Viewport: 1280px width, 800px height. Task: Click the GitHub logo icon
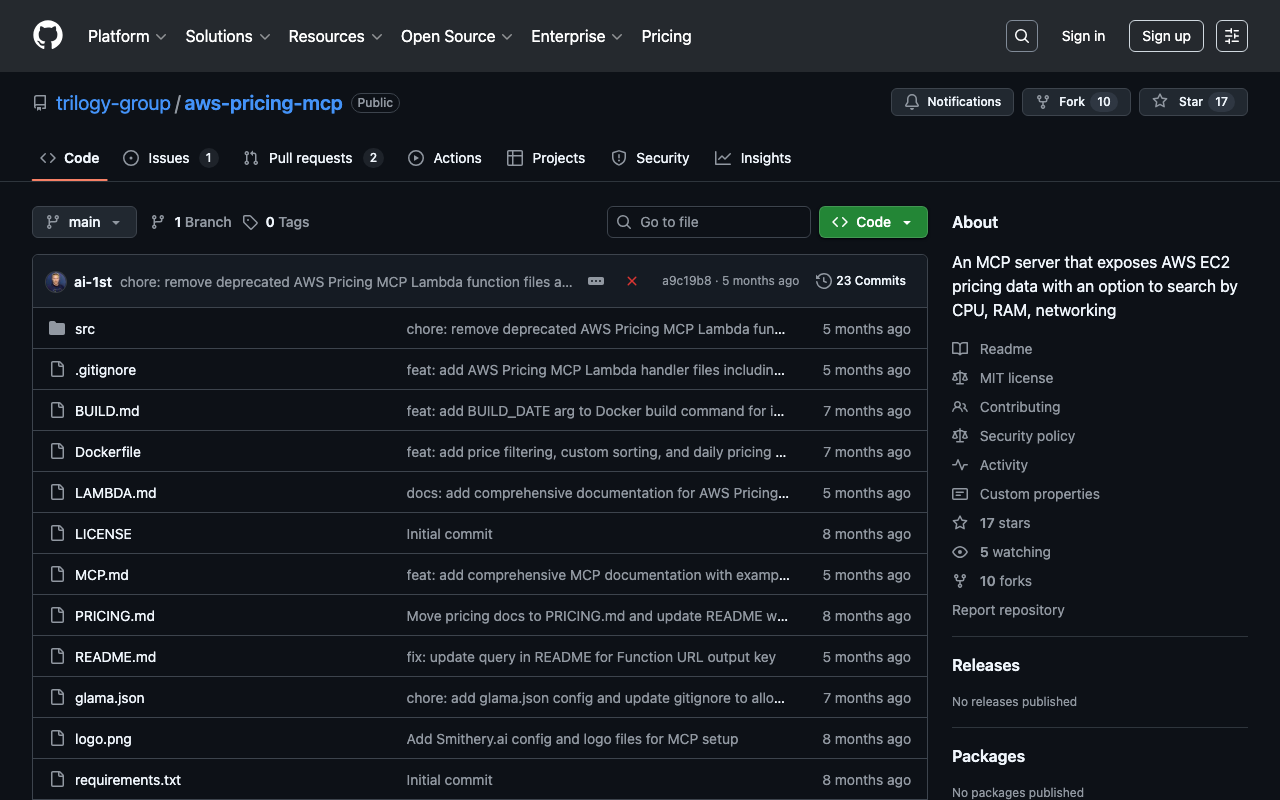48,36
